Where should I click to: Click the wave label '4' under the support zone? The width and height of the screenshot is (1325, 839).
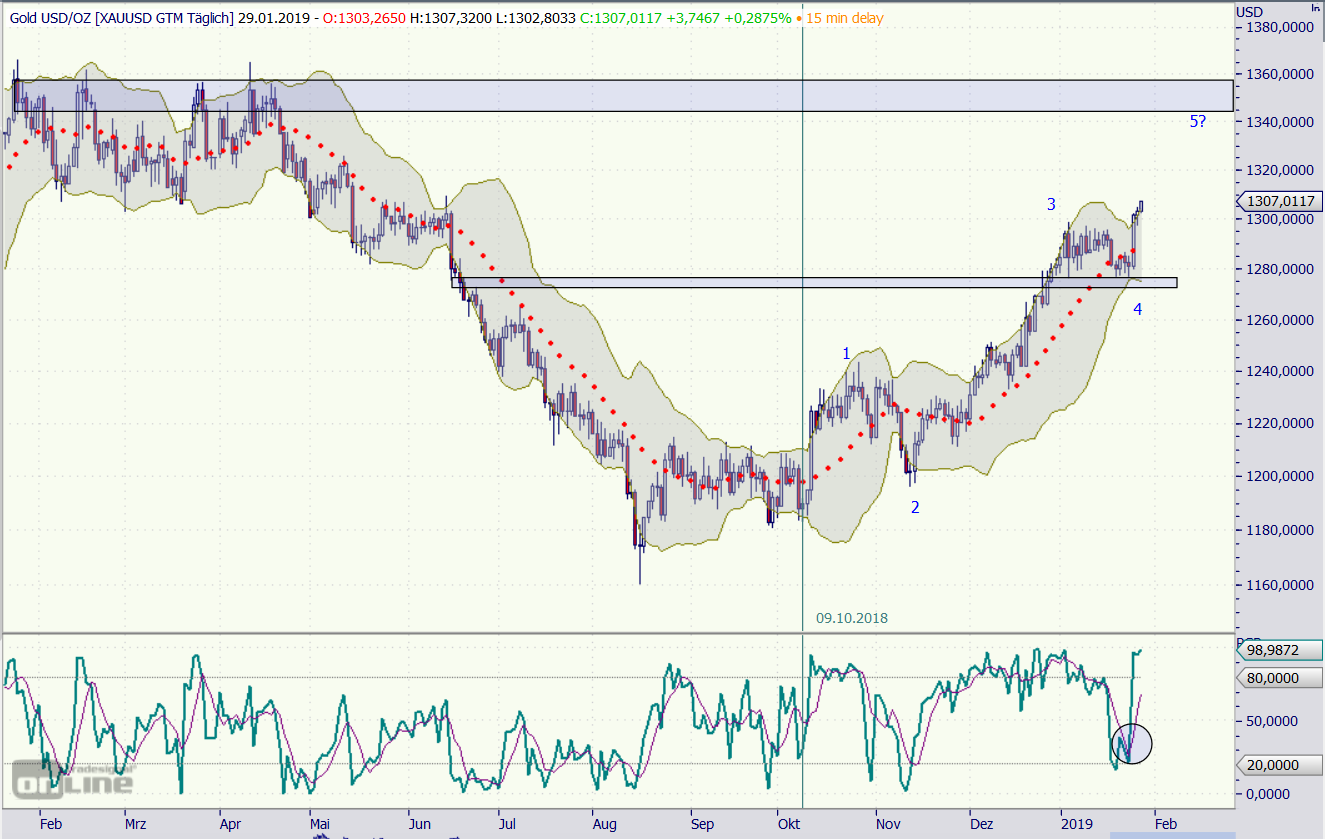tap(1137, 309)
